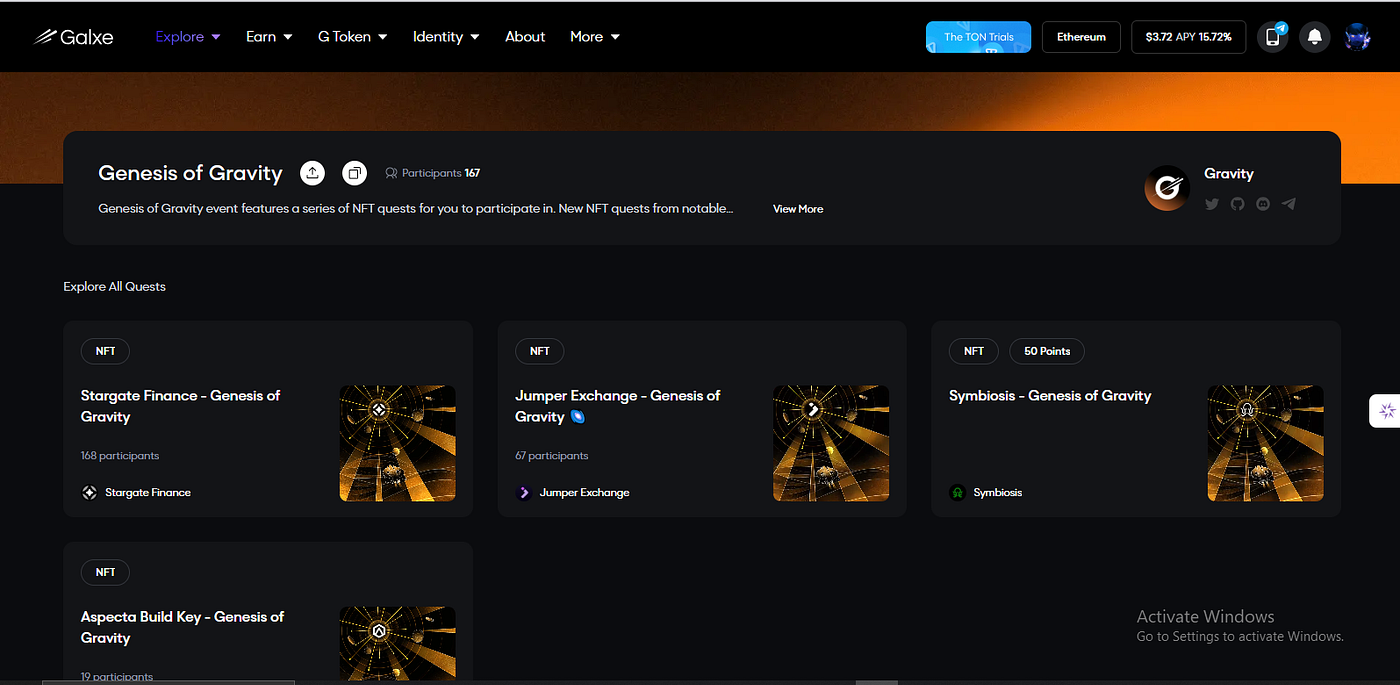Click the NFT tag on Stargate Finance card
Screen dimensions: 1400x685
coord(105,351)
